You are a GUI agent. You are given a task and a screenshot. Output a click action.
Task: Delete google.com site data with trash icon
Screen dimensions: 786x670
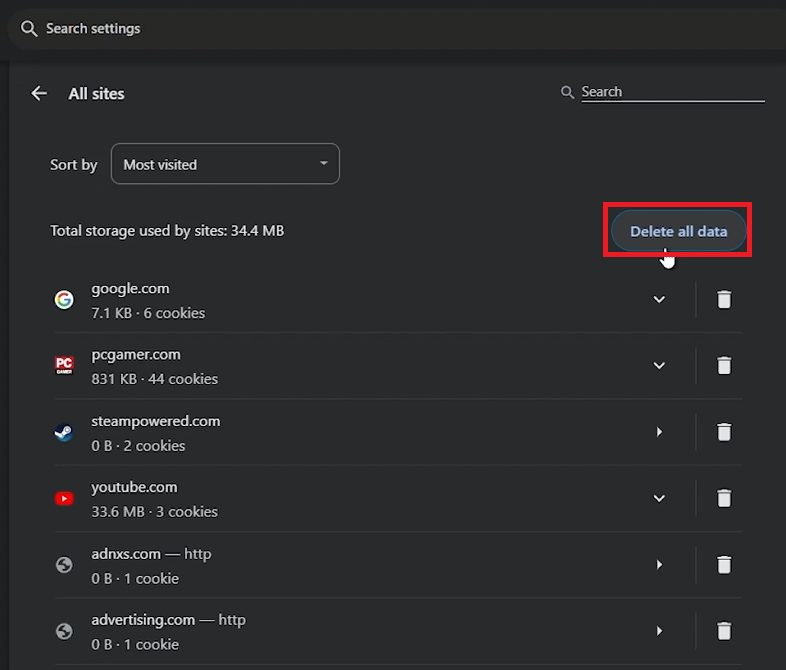(x=724, y=299)
